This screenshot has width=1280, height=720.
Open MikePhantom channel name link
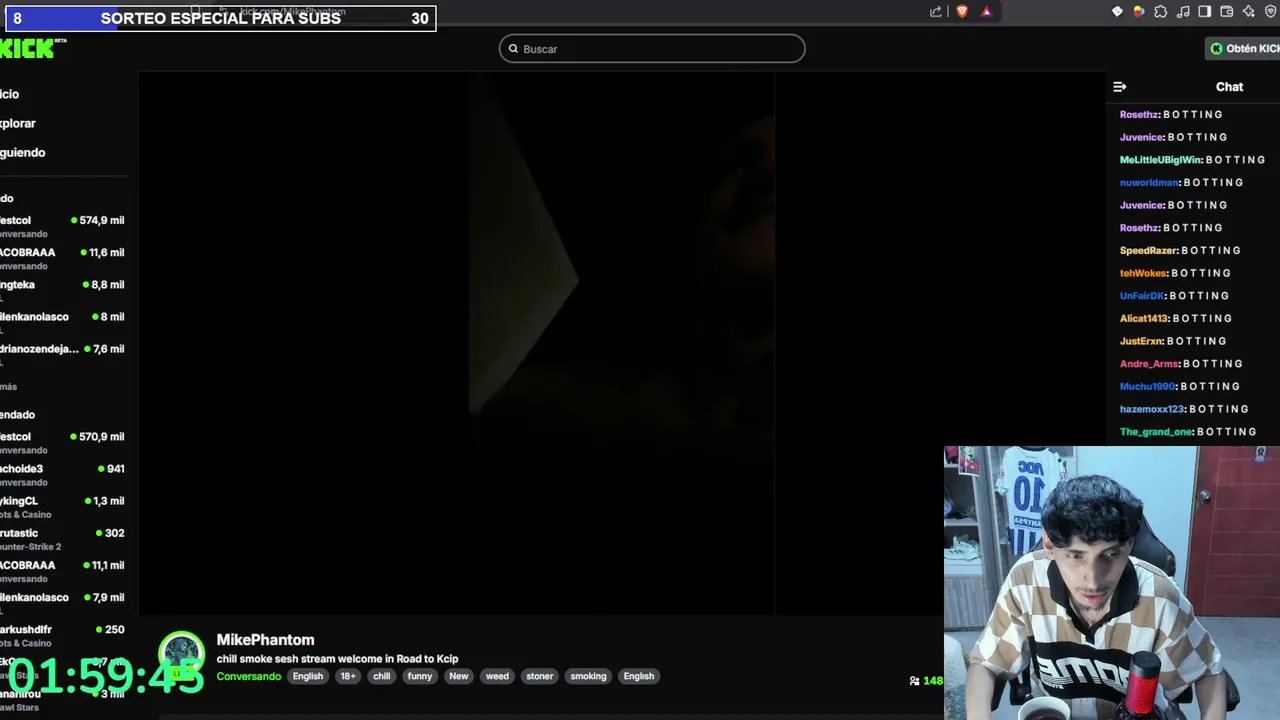[x=265, y=640]
